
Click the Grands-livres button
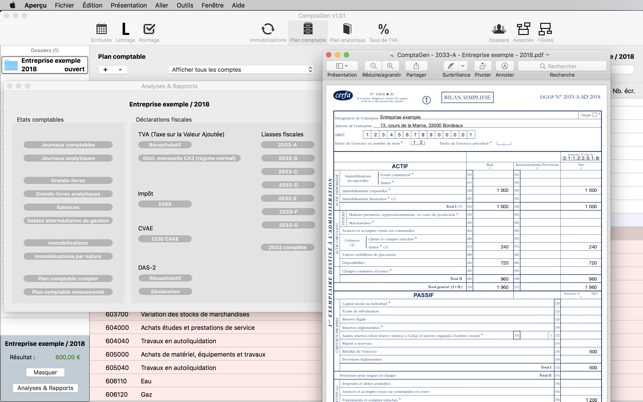click(x=68, y=180)
